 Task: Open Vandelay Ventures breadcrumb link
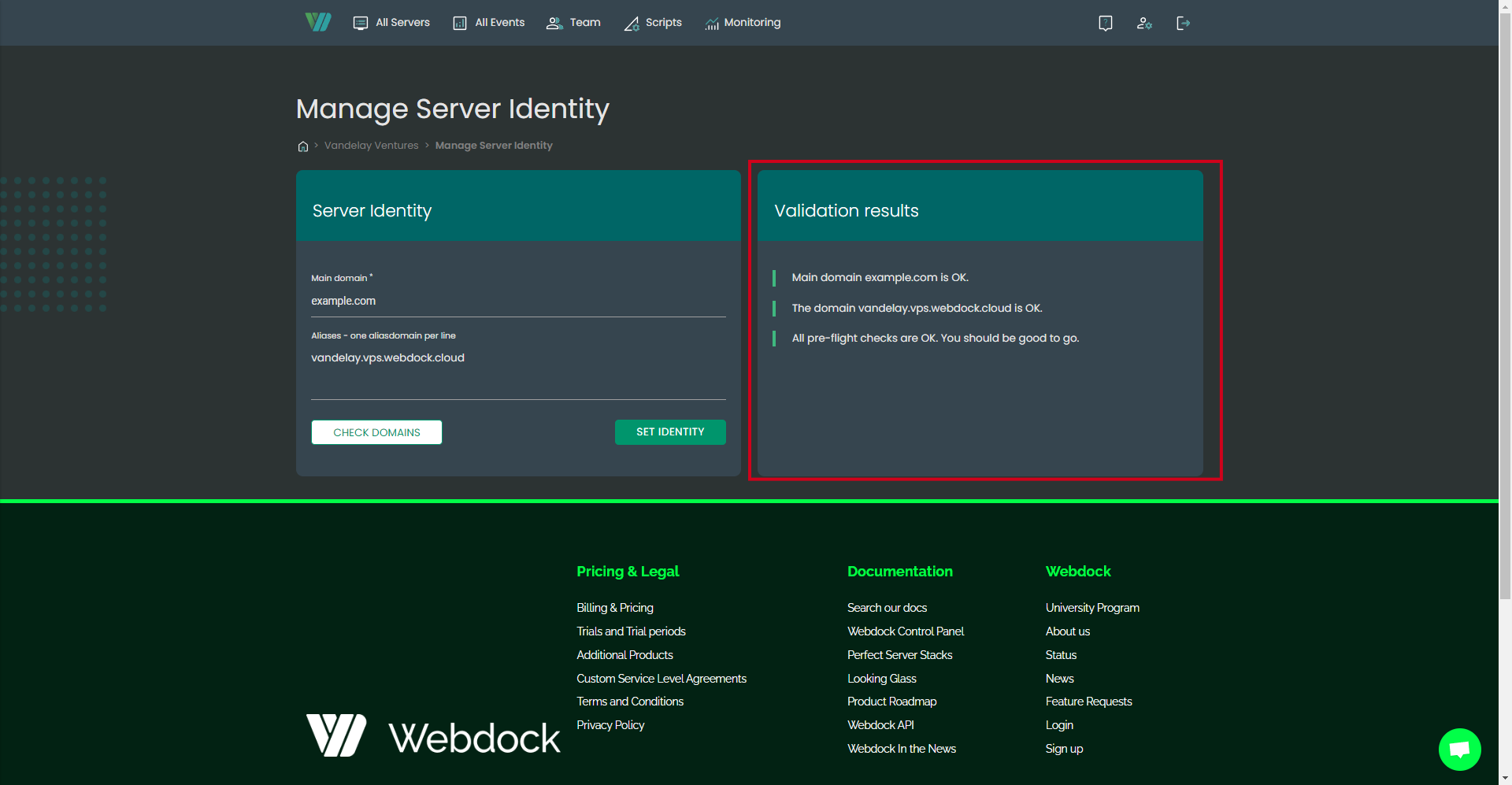pos(372,146)
